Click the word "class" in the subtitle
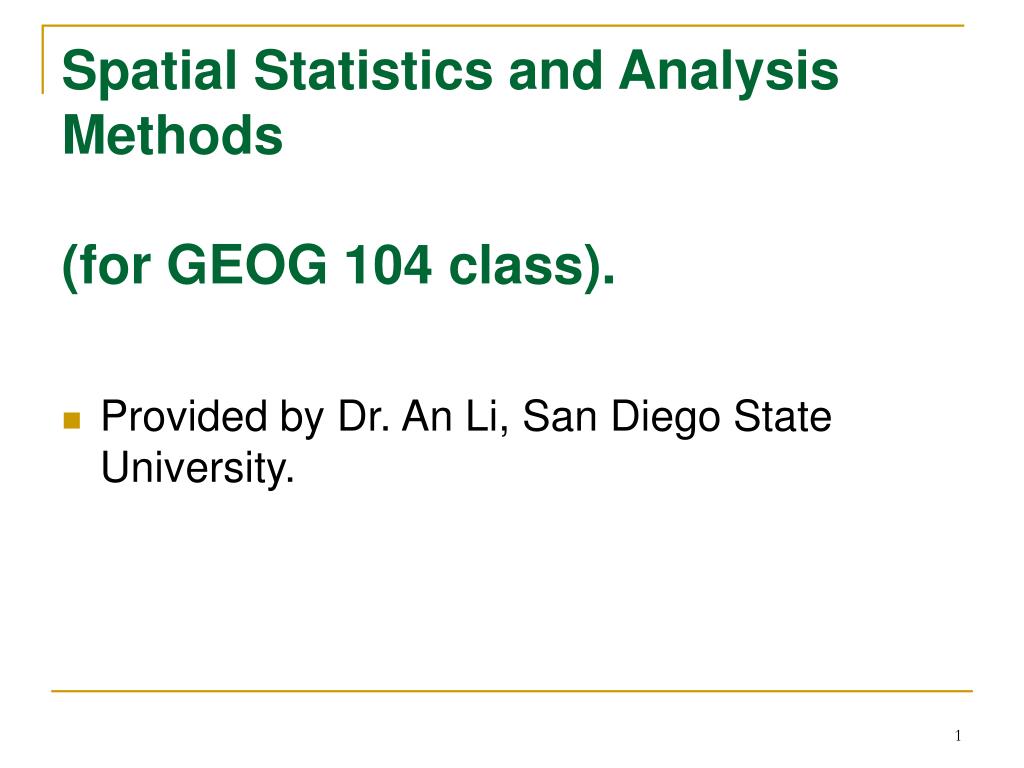 tap(516, 264)
